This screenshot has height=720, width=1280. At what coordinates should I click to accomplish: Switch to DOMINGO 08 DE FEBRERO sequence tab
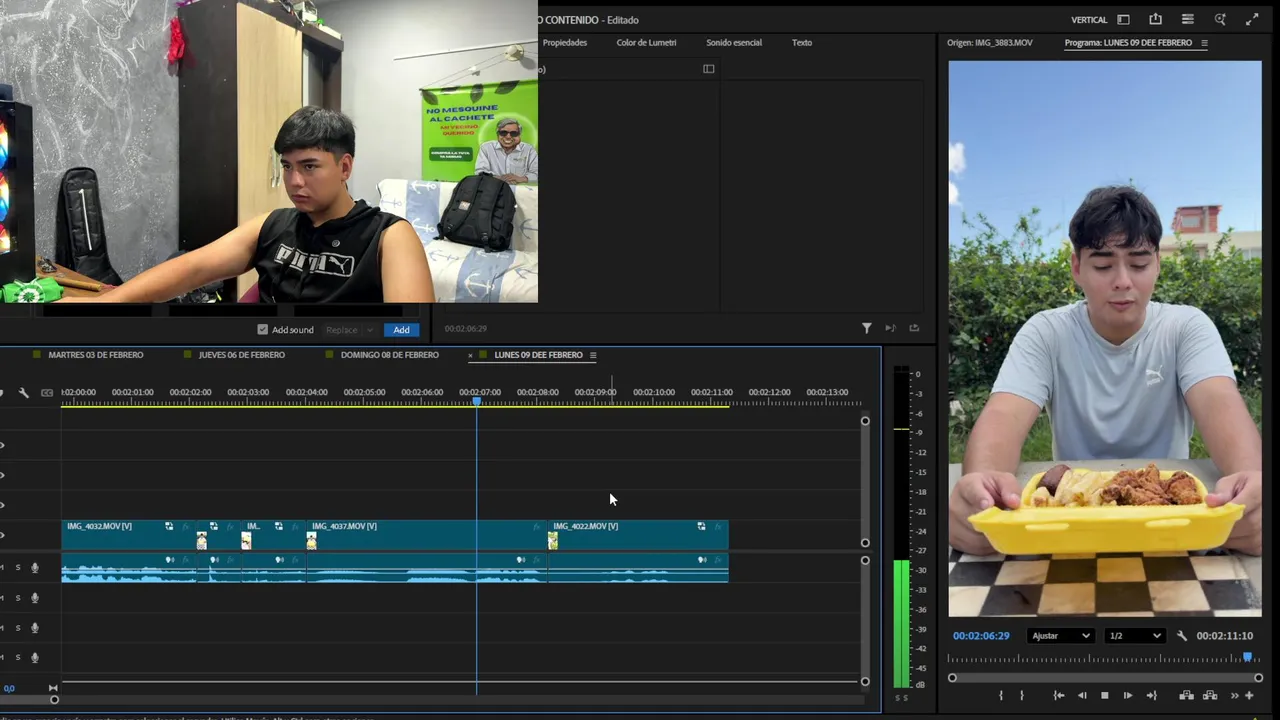(x=390, y=355)
